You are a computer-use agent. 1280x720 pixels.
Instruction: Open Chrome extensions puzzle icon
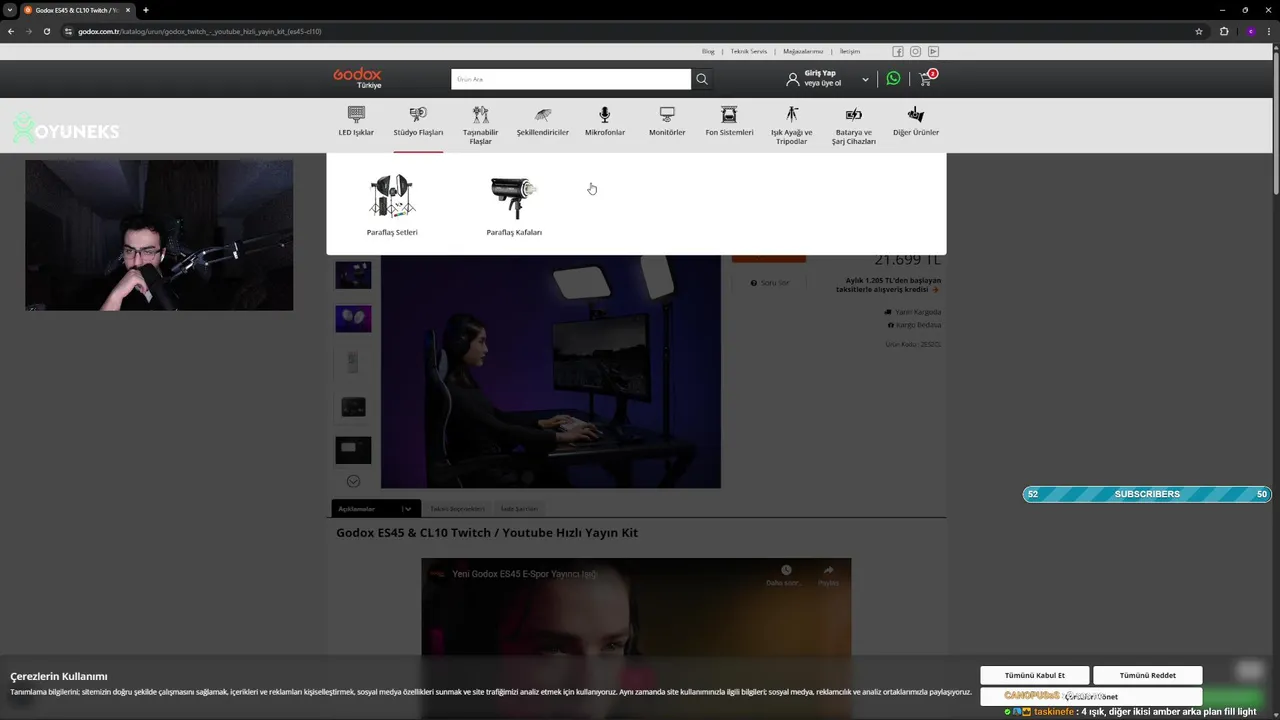coord(1224,31)
